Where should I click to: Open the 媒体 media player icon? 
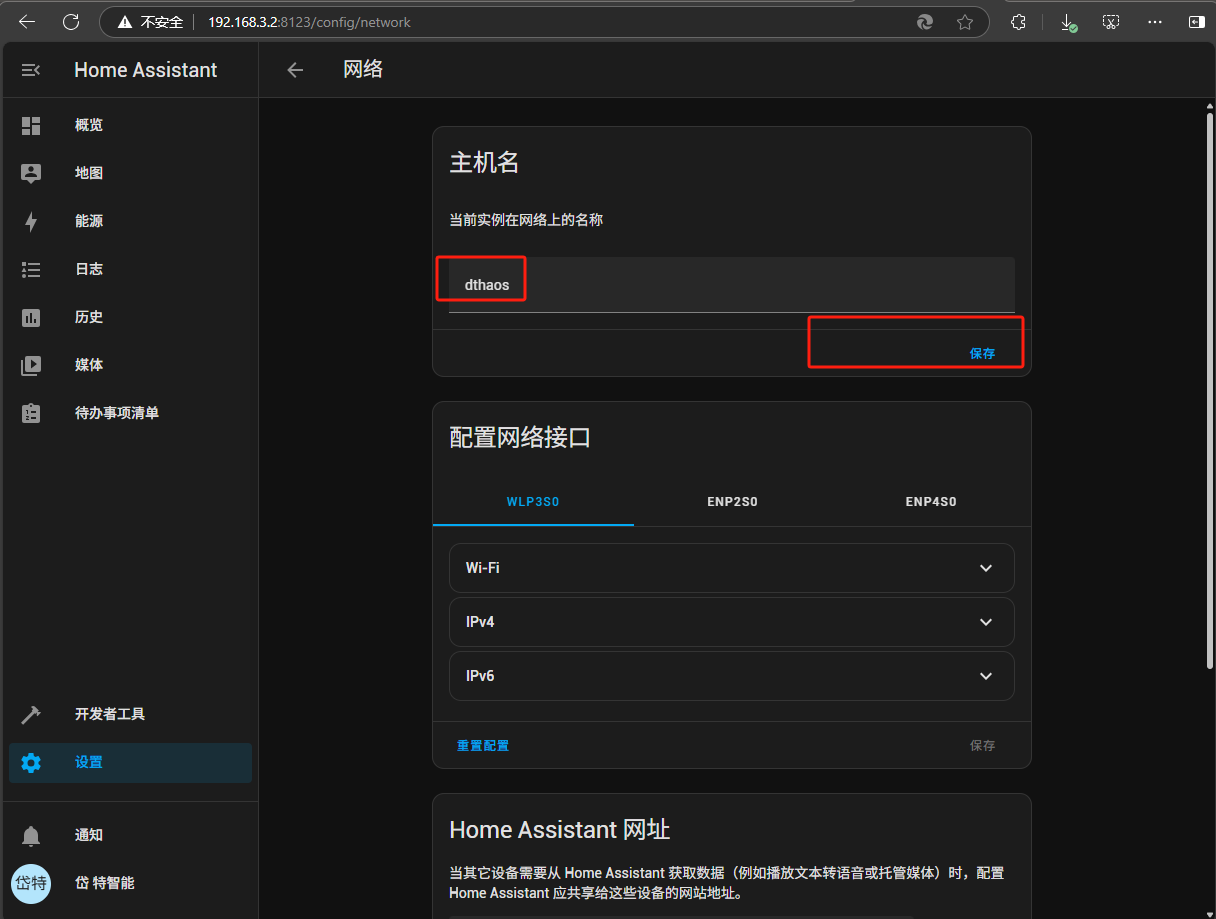(x=31, y=365)
